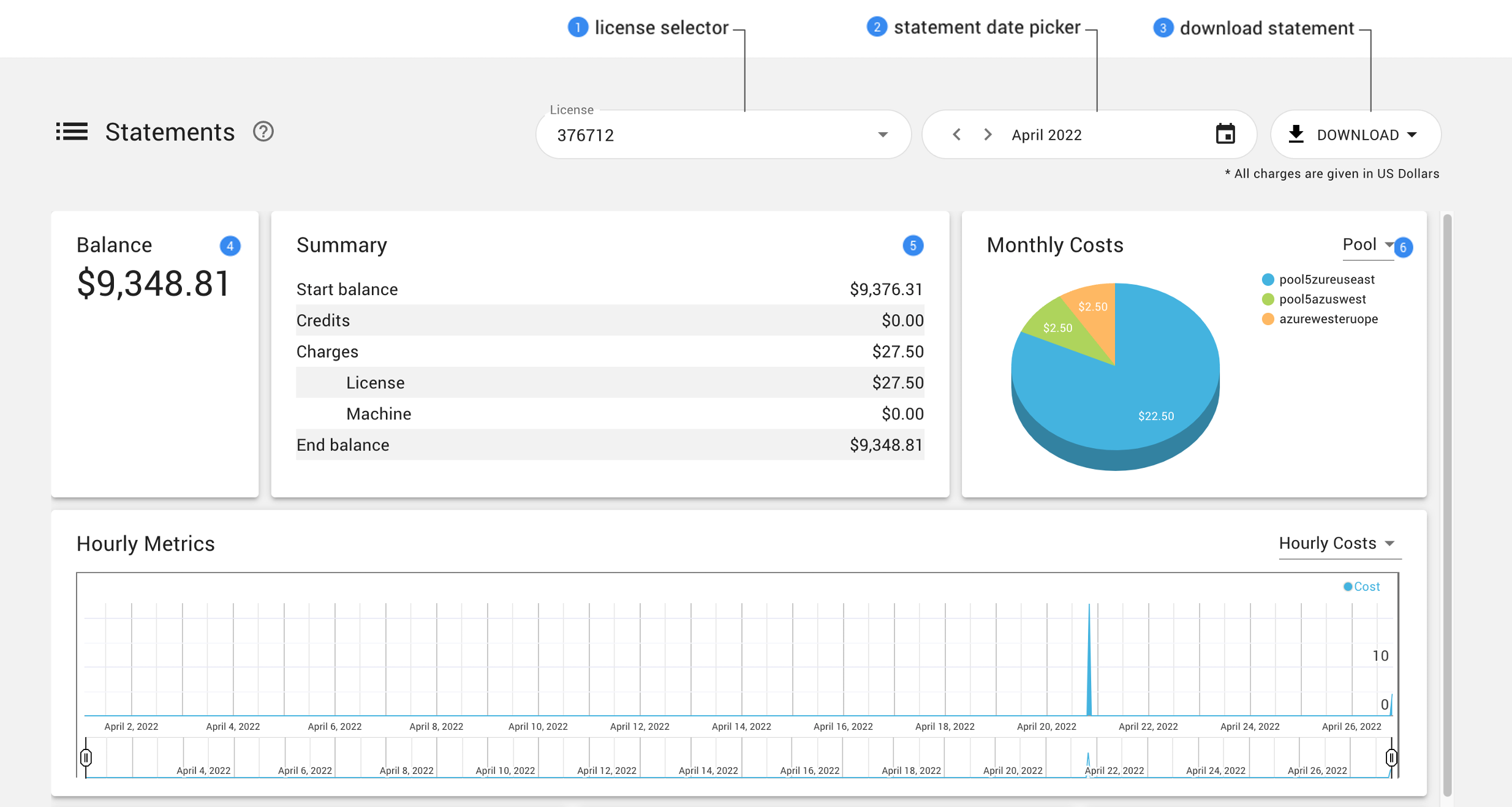Select the Machine charge row
Viewport: 1512px width, 807px height.
pos(610,414)
